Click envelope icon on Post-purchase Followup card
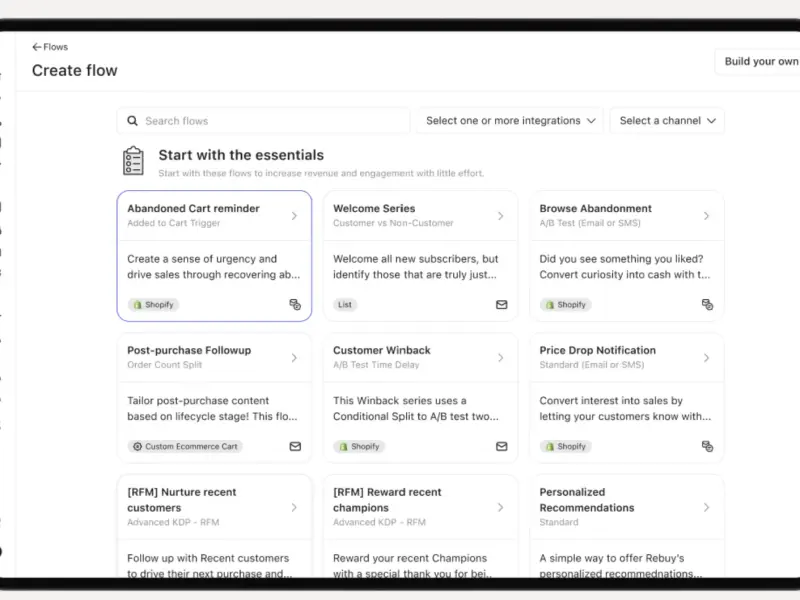Image resolution: width=800 pixels, height=600 pixels. [x=295, y=446]
